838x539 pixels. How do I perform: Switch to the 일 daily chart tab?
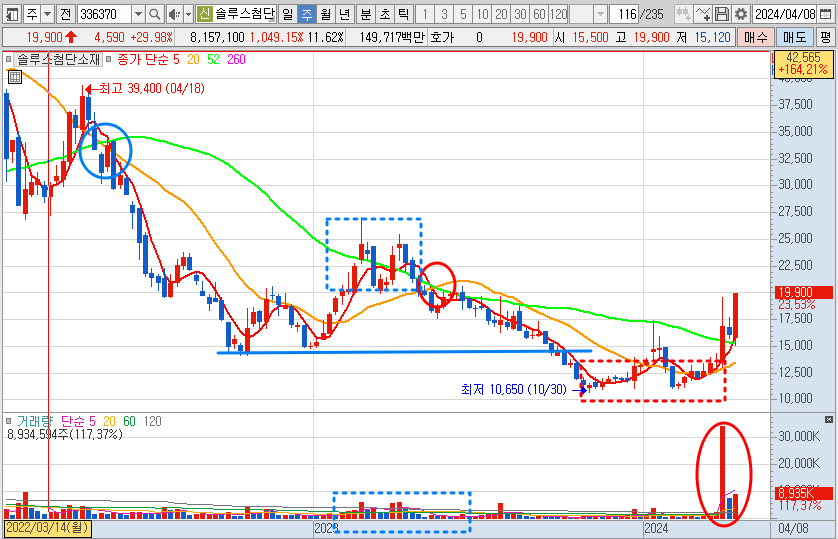[x=288, y=14]
